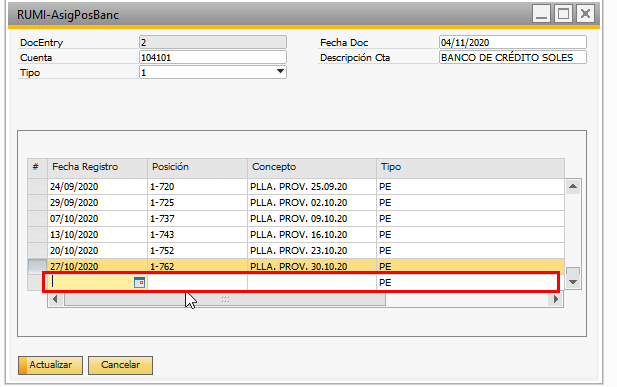Click the position cell 1-762

point(197,266)
